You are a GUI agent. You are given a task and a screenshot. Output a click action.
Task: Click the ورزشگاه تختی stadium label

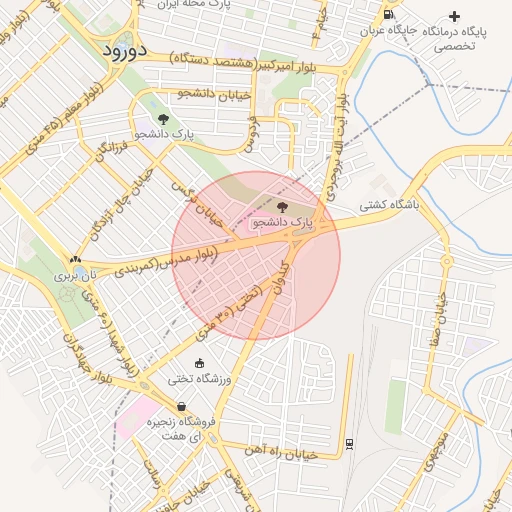199,380
